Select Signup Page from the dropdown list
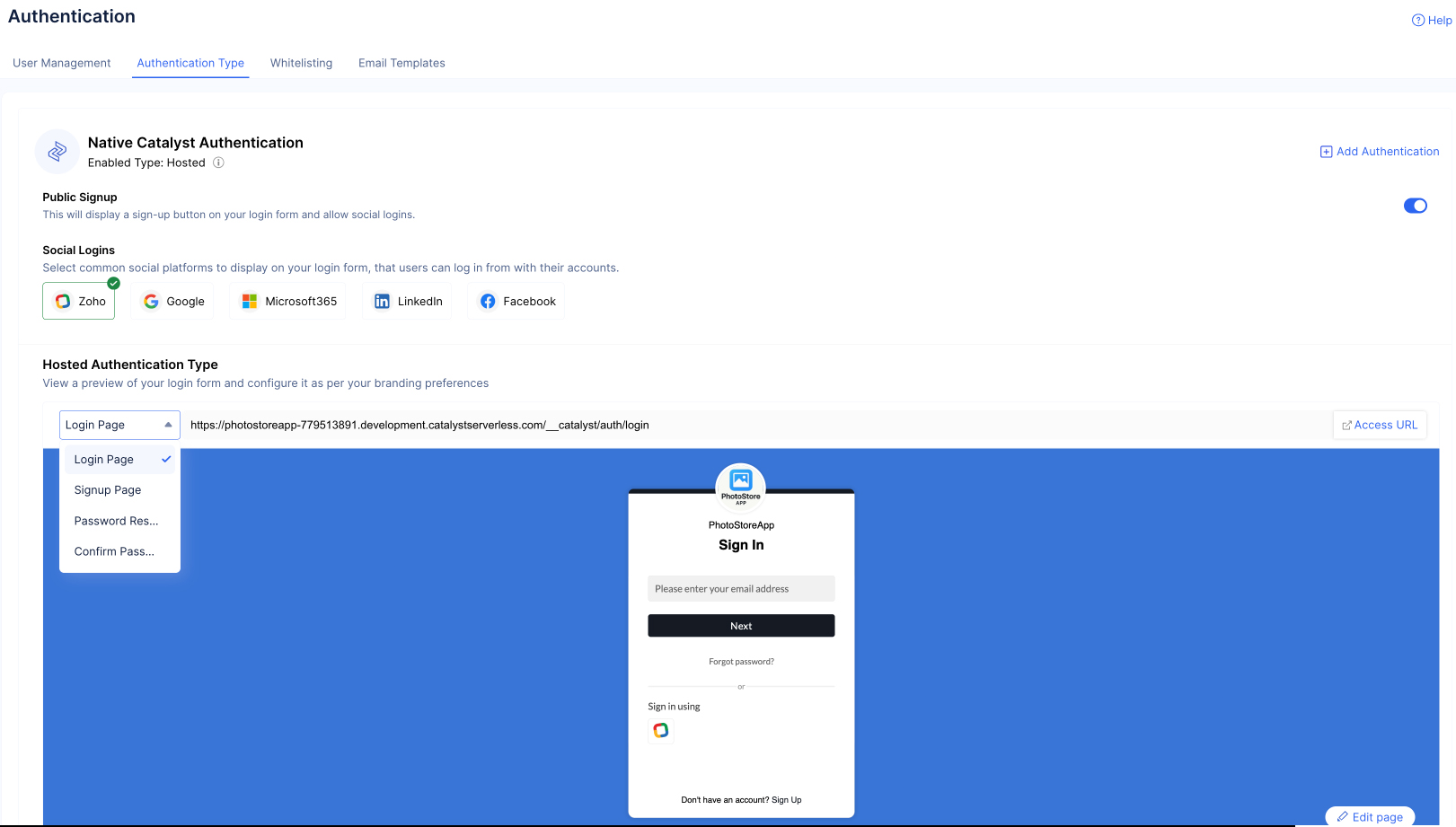1456x827 pixels. [108, 490]
